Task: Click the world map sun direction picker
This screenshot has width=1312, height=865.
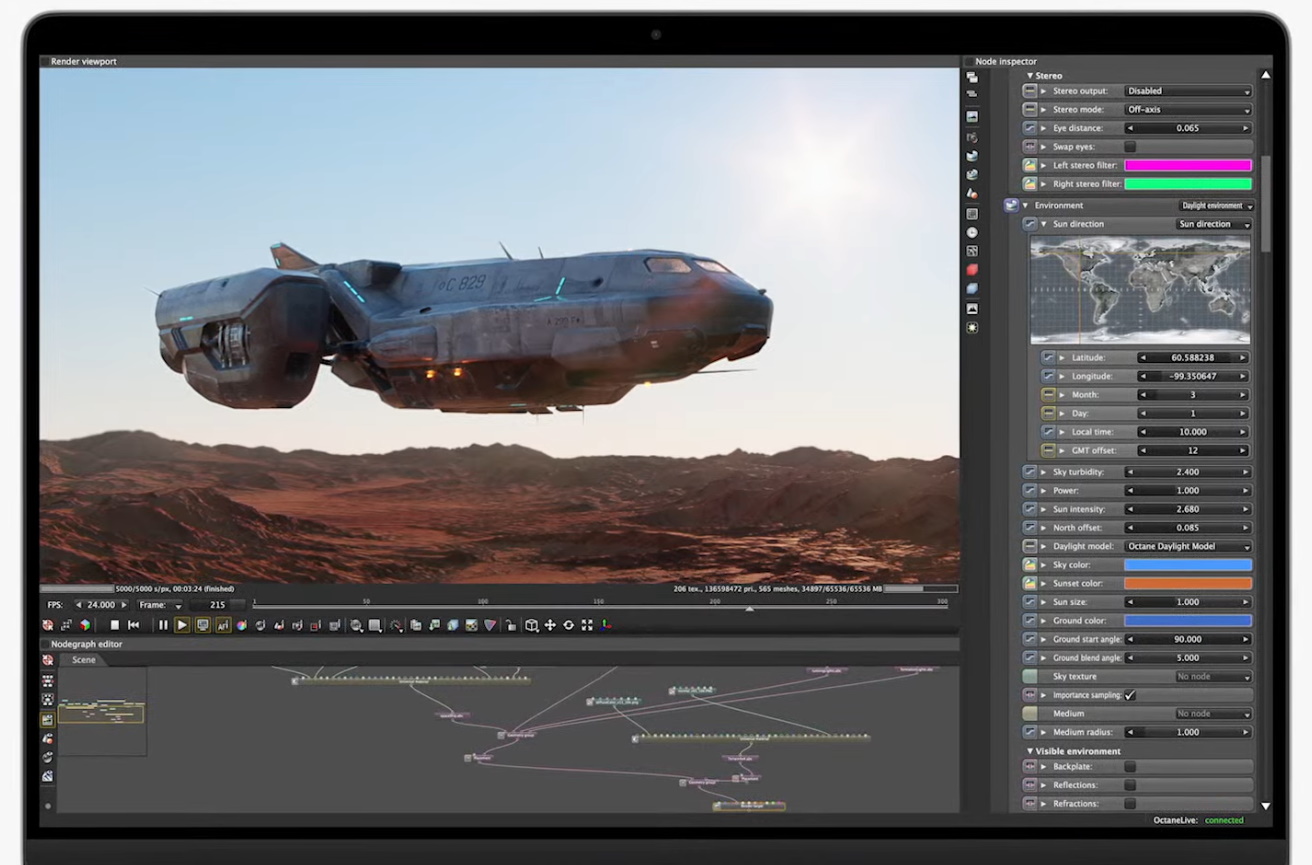Action: [1140, 291]
